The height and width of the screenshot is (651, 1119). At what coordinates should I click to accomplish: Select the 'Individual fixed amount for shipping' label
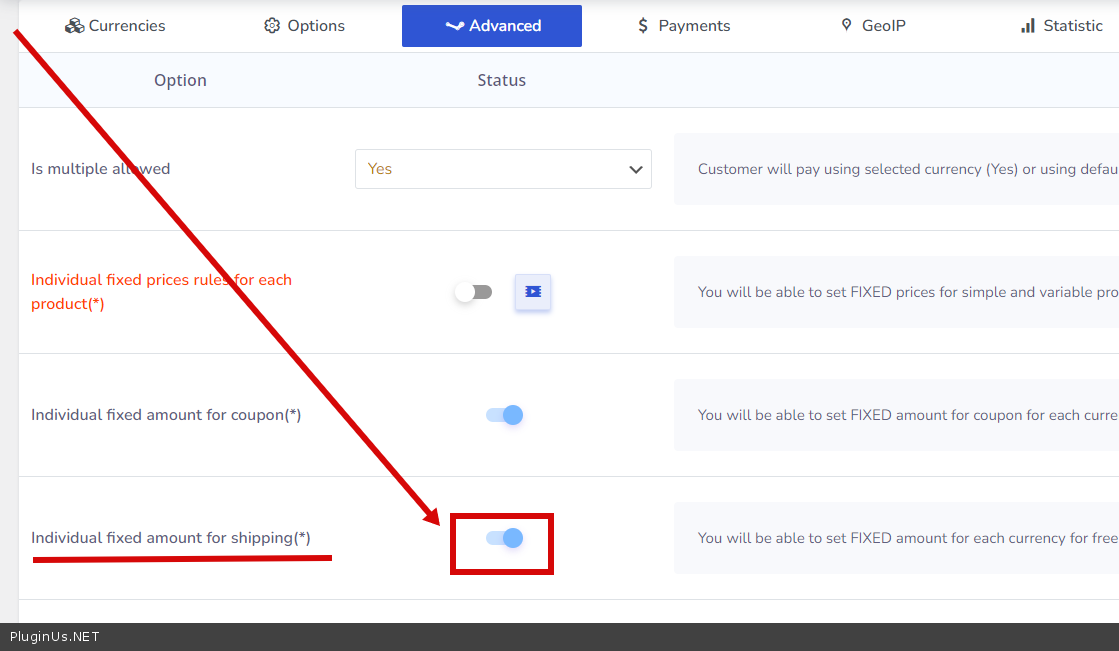pos(171,538)
